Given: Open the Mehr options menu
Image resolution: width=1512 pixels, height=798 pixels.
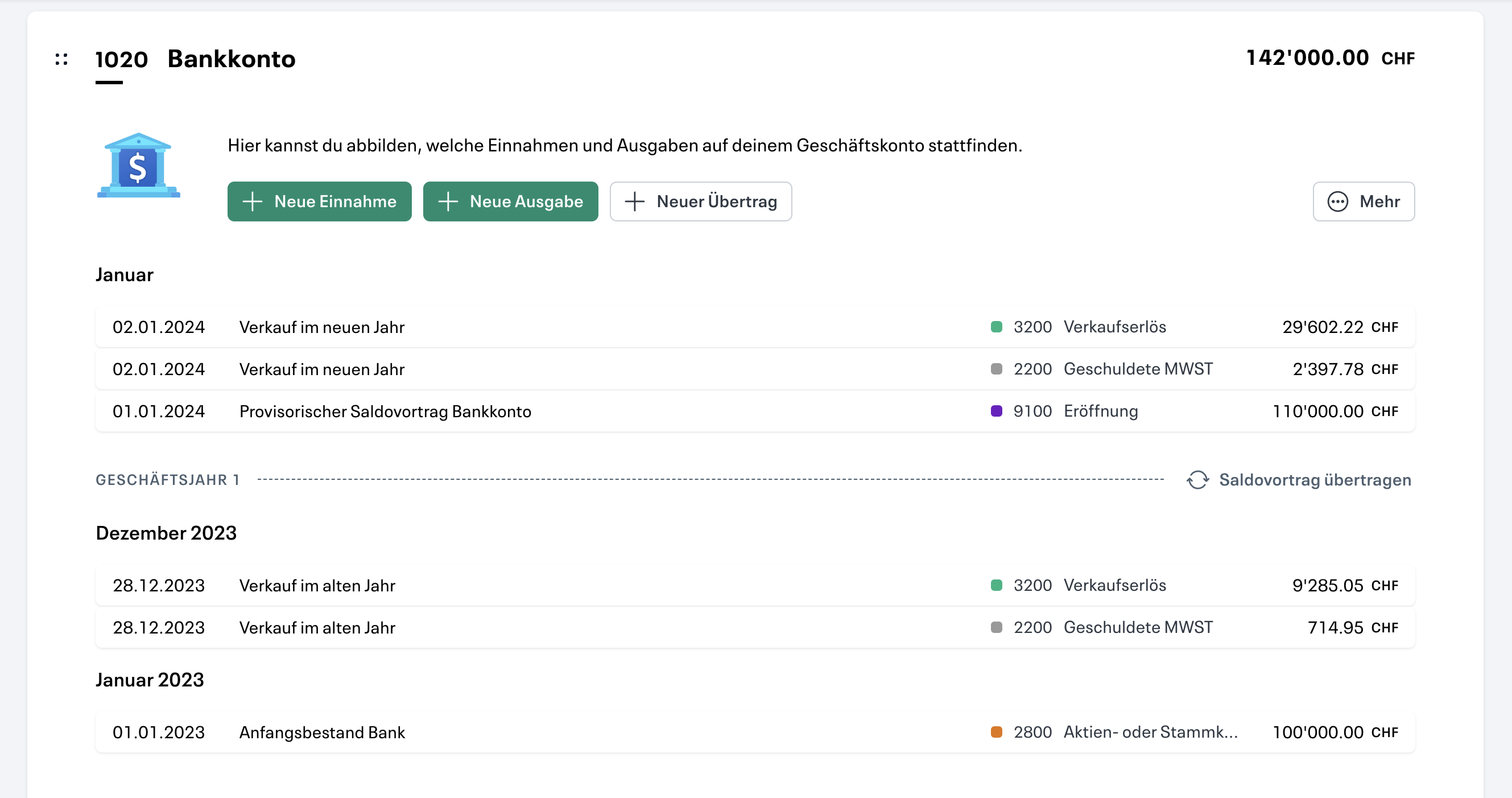Looking at the screenshot, I should click(x=1379, y=201).
